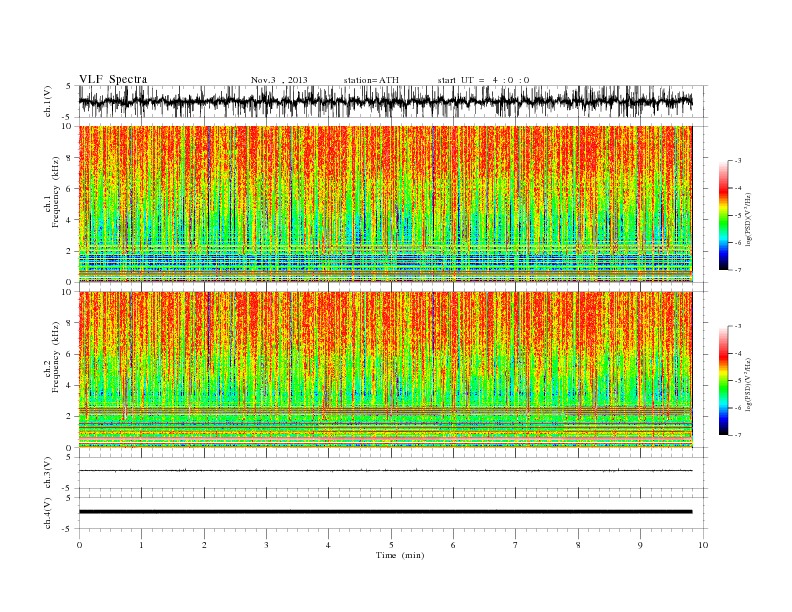Click the "10" tick on the time axis
This screenshot has width=792, height=612.
point(703,545)
